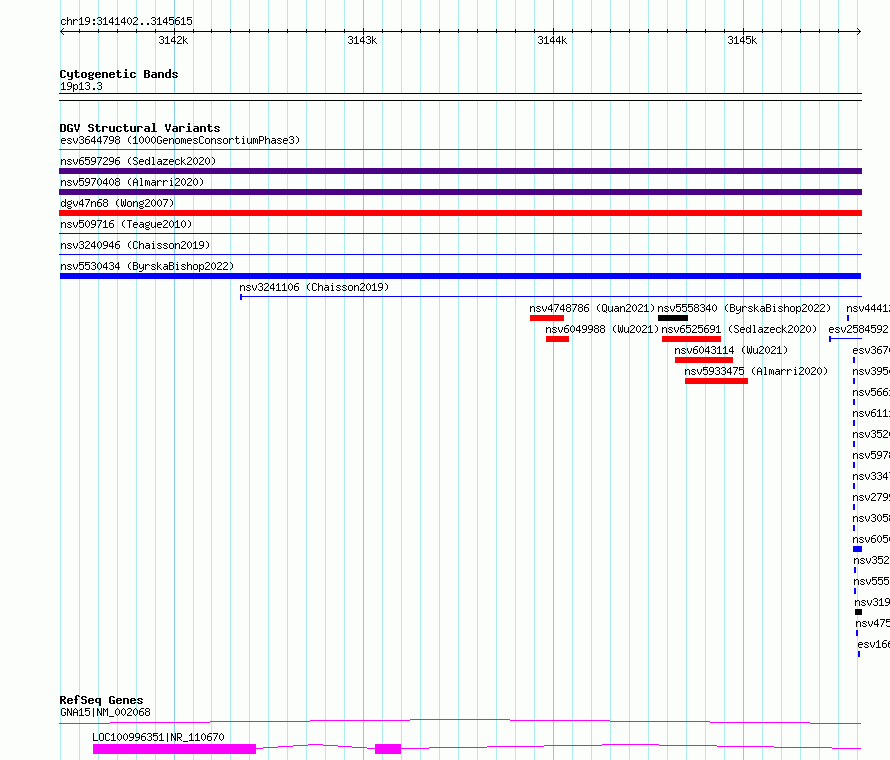
Task: Click the dgv47n68 (Wong2007) label
Action: point(117,203)
